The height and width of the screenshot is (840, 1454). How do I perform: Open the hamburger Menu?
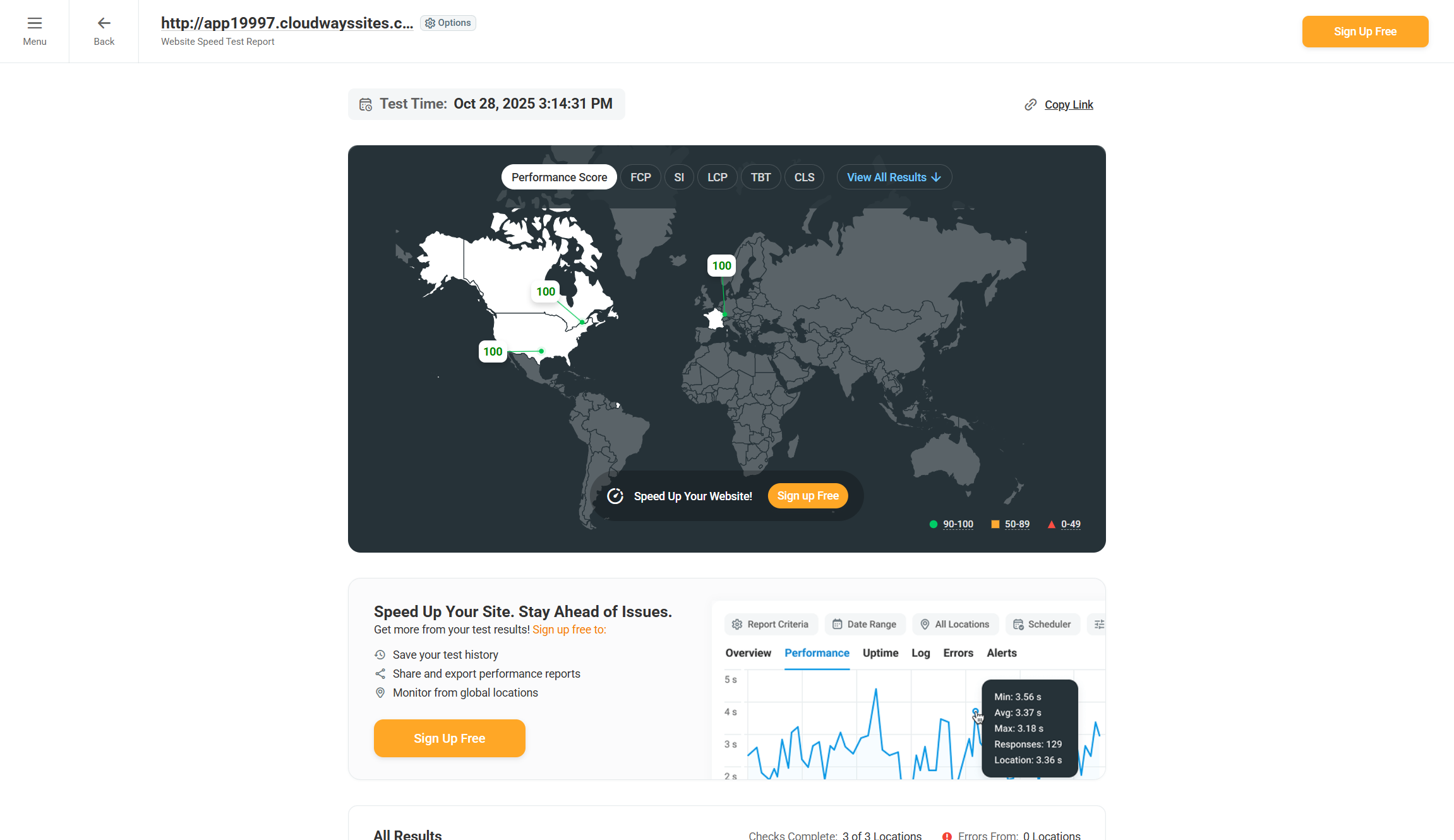point(35,30)
